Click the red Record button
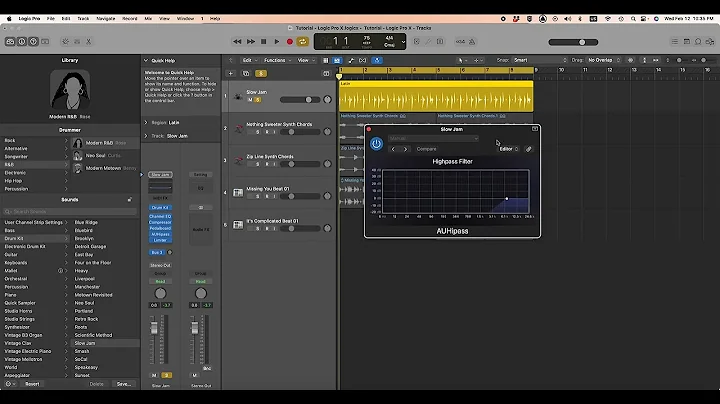720x404 pixels. coord(290,42)
